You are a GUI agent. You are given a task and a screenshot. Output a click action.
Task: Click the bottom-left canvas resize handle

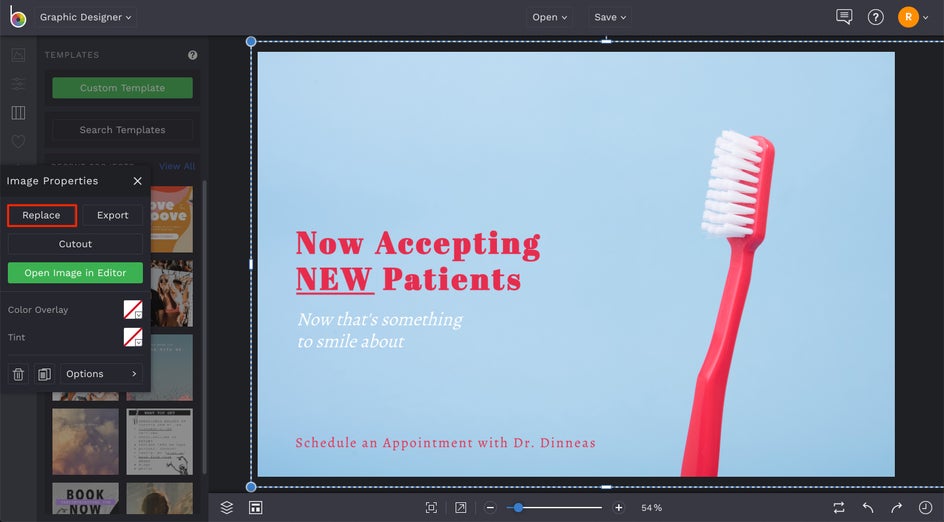251,486
